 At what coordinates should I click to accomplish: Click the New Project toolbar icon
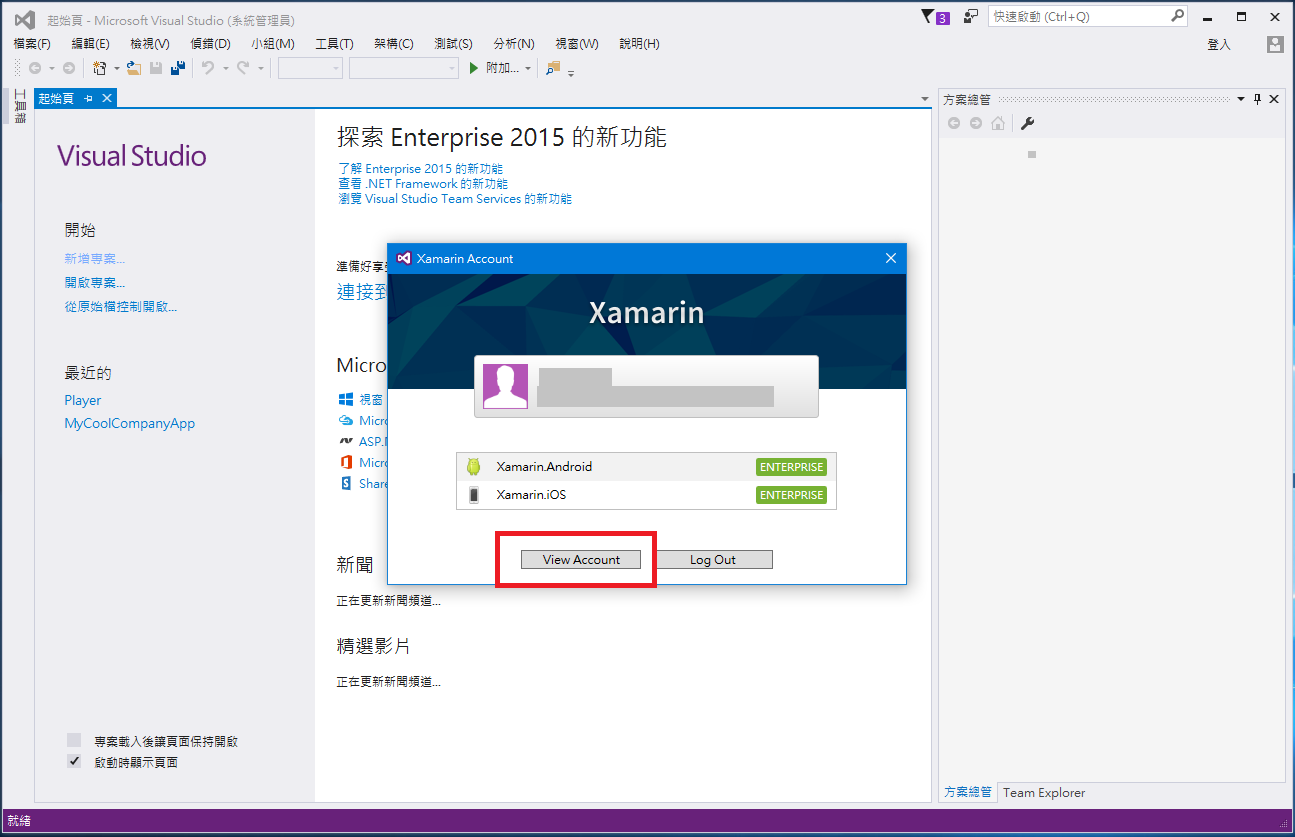point(100,68)
